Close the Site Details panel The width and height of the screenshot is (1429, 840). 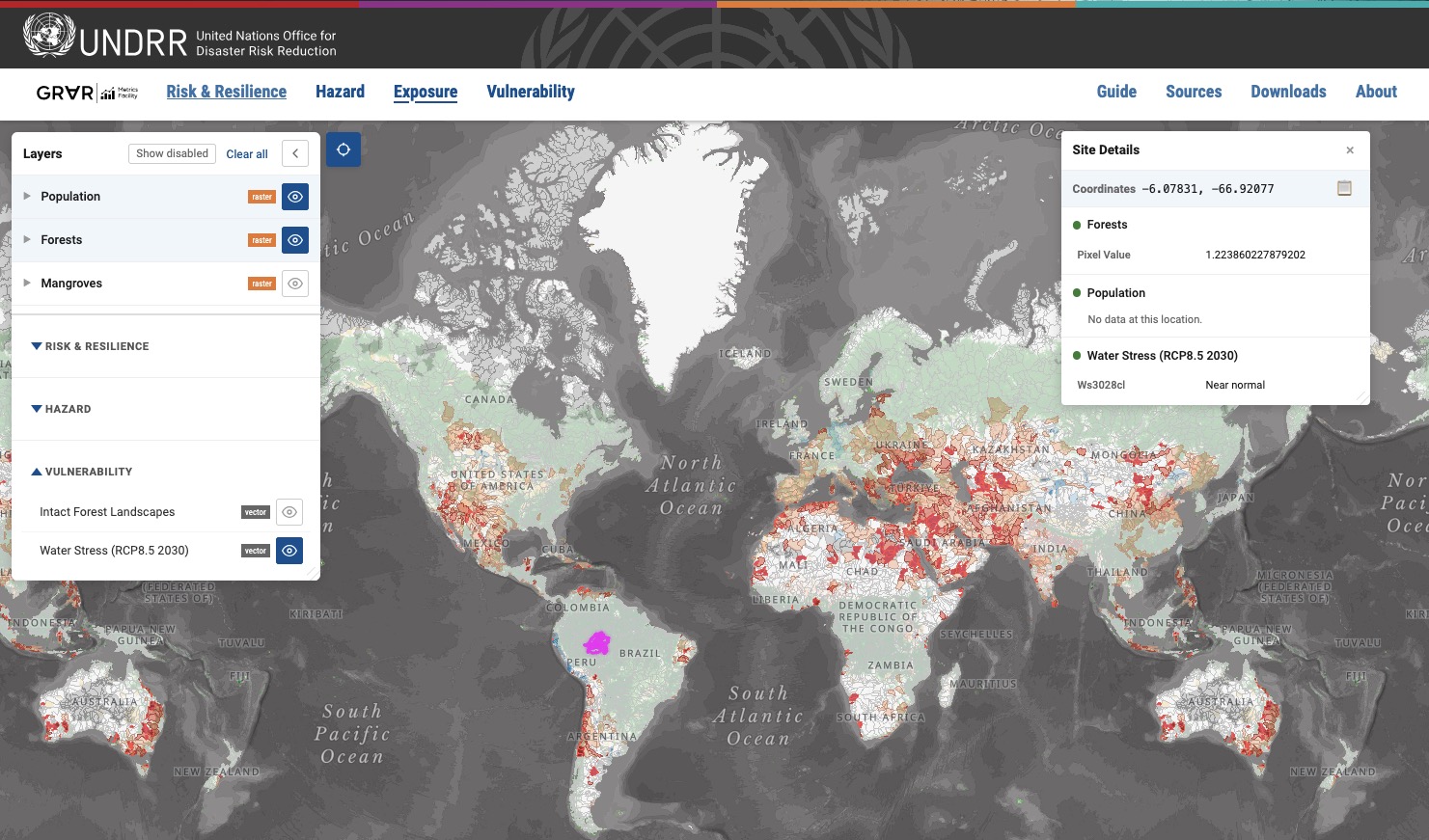(1350, 150)
